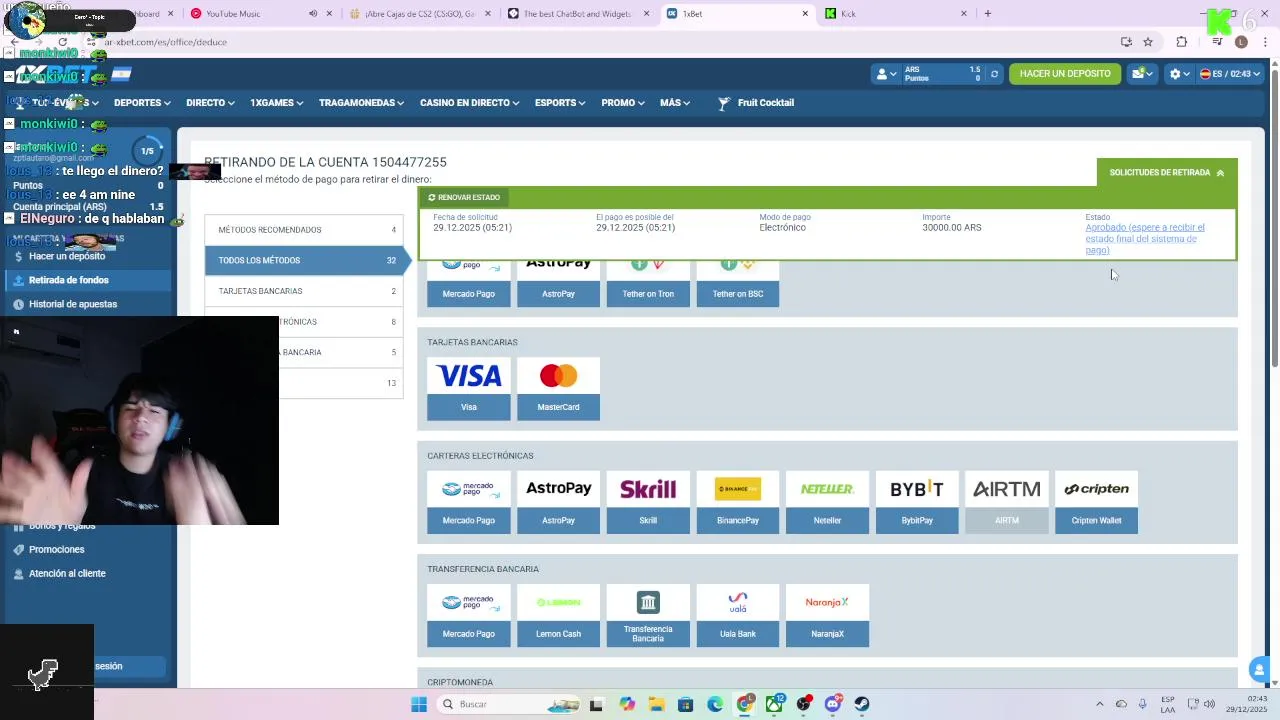This screenshot has width=1280, height=720.
Task: Choose Tether on Tron method
Action: [648, 284]
